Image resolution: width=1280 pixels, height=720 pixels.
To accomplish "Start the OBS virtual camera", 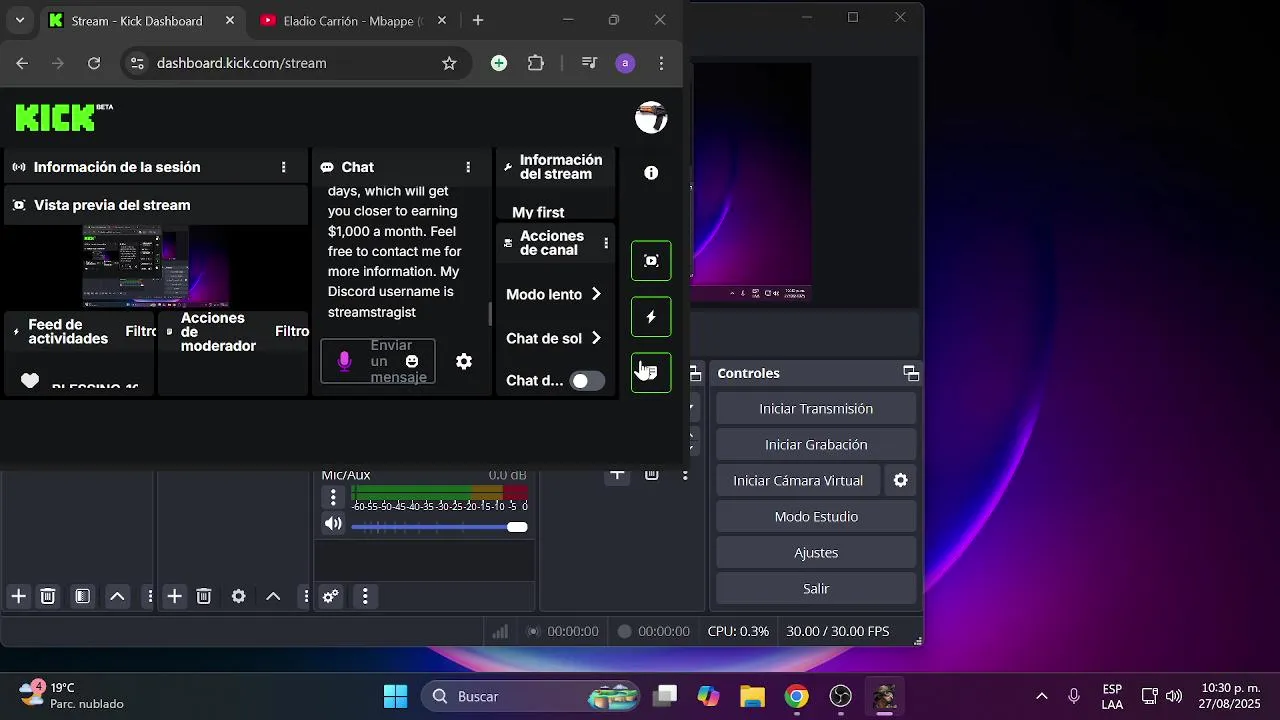I will pyautogui.click(x=798, y=481).
